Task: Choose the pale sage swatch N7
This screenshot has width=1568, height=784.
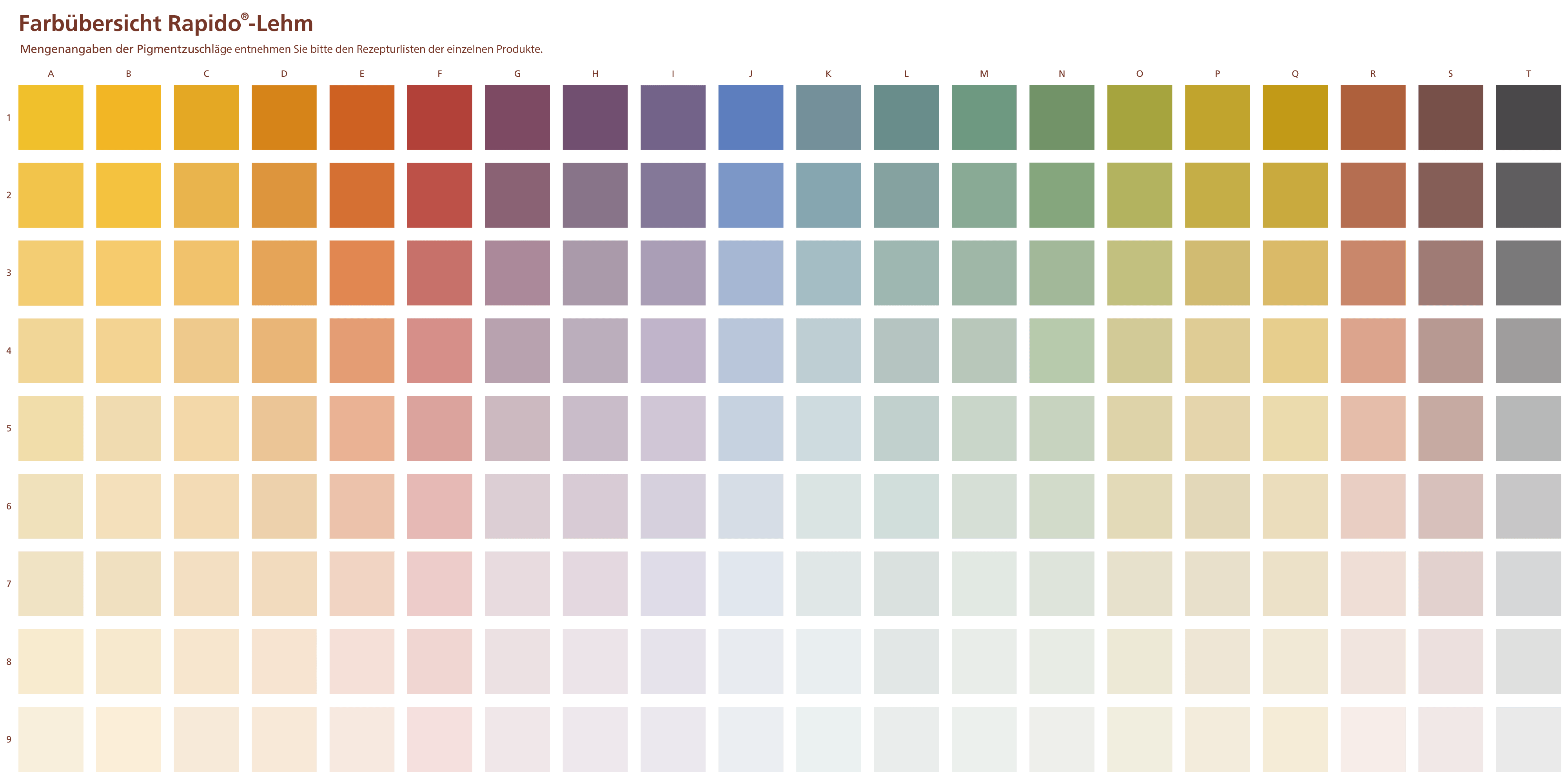Action: [x=1062, y=584]
